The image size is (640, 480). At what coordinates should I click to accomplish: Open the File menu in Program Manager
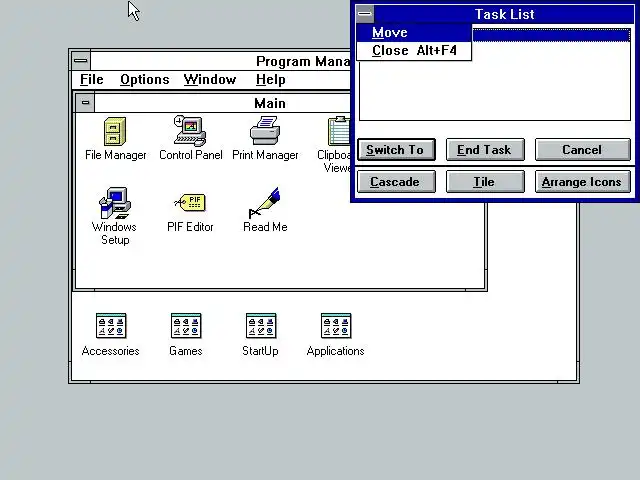tap(92, 80)
